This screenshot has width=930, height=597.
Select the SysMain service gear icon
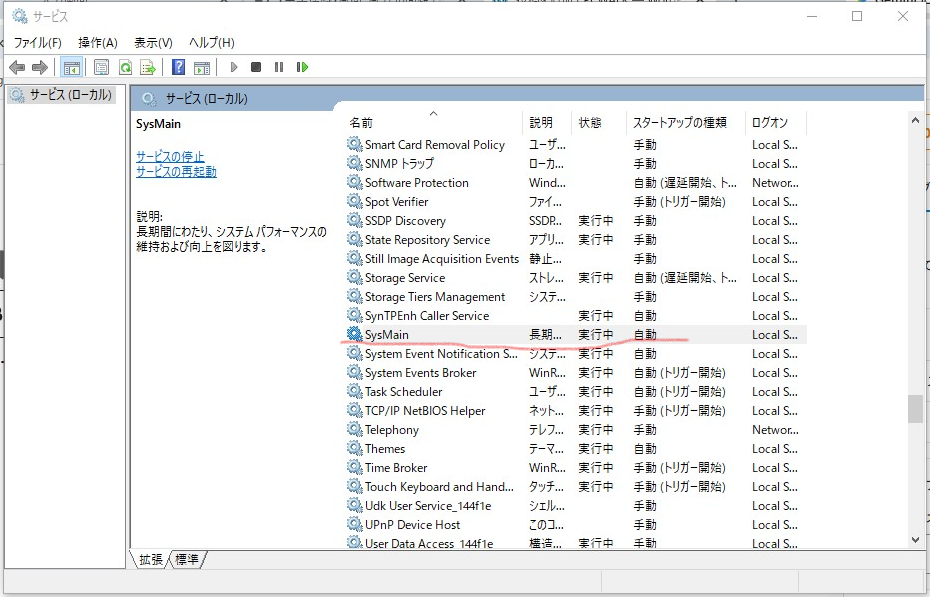[x=355, y=334]
